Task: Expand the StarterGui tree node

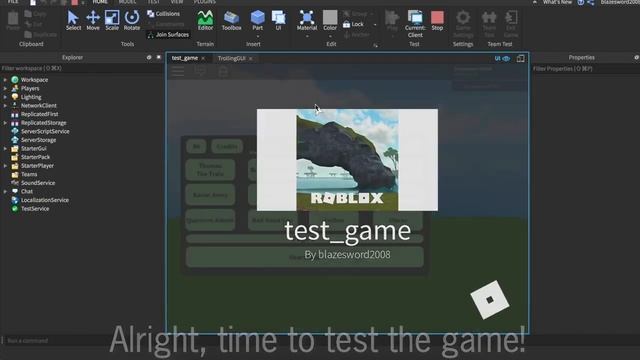Action: tap(5, 149)
